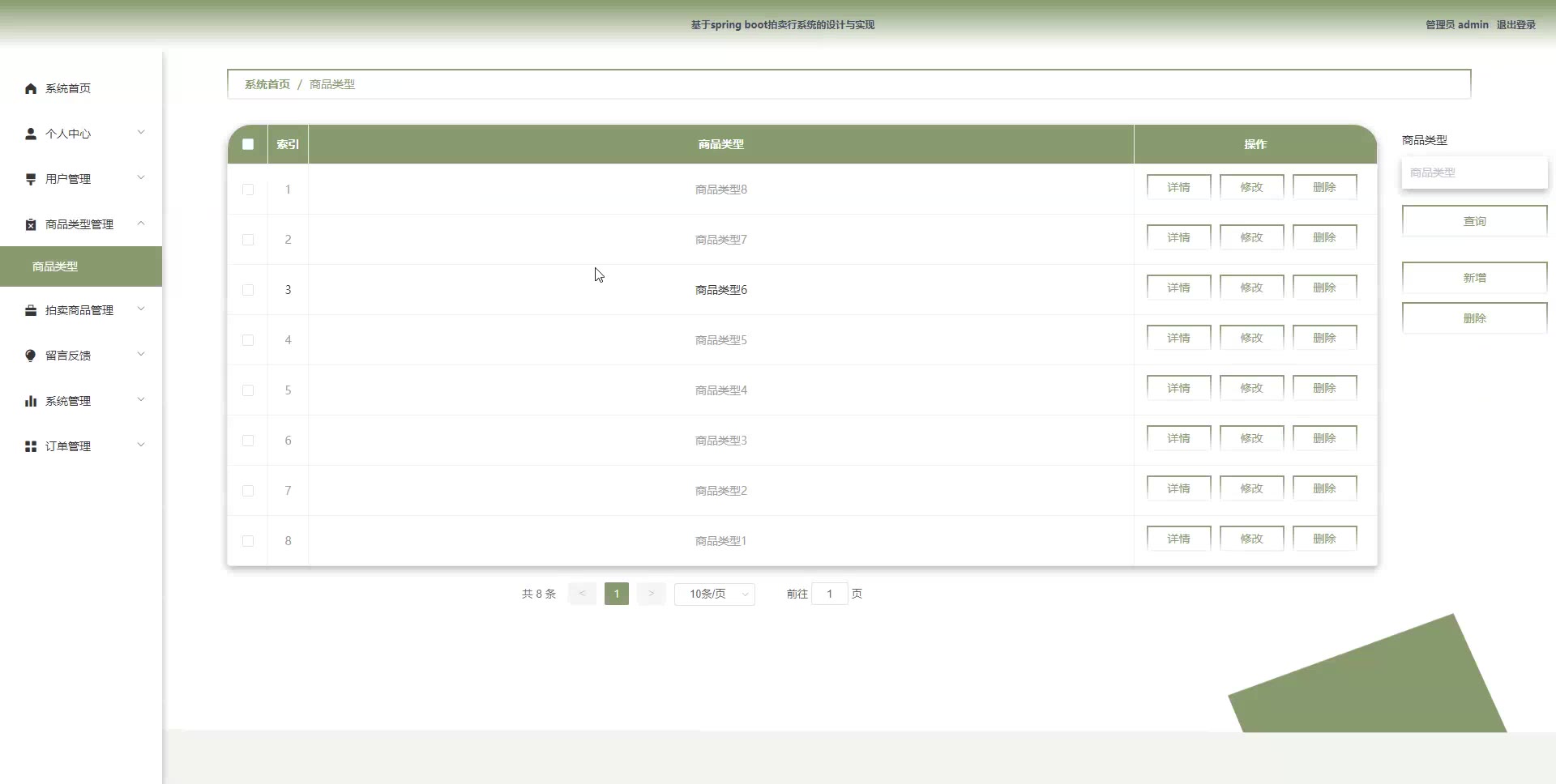Open the 系统管理 menu label
This screenshot has height=784, width=1556.
(68, 401)
